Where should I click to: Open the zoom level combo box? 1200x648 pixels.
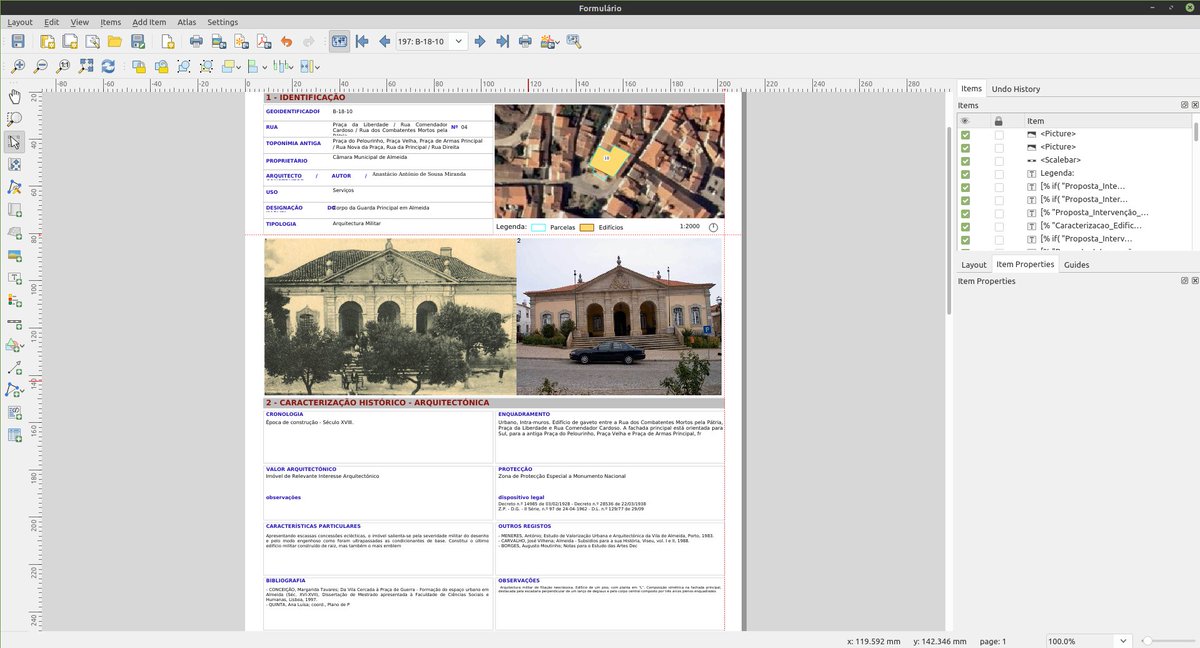coord(1089,641)
